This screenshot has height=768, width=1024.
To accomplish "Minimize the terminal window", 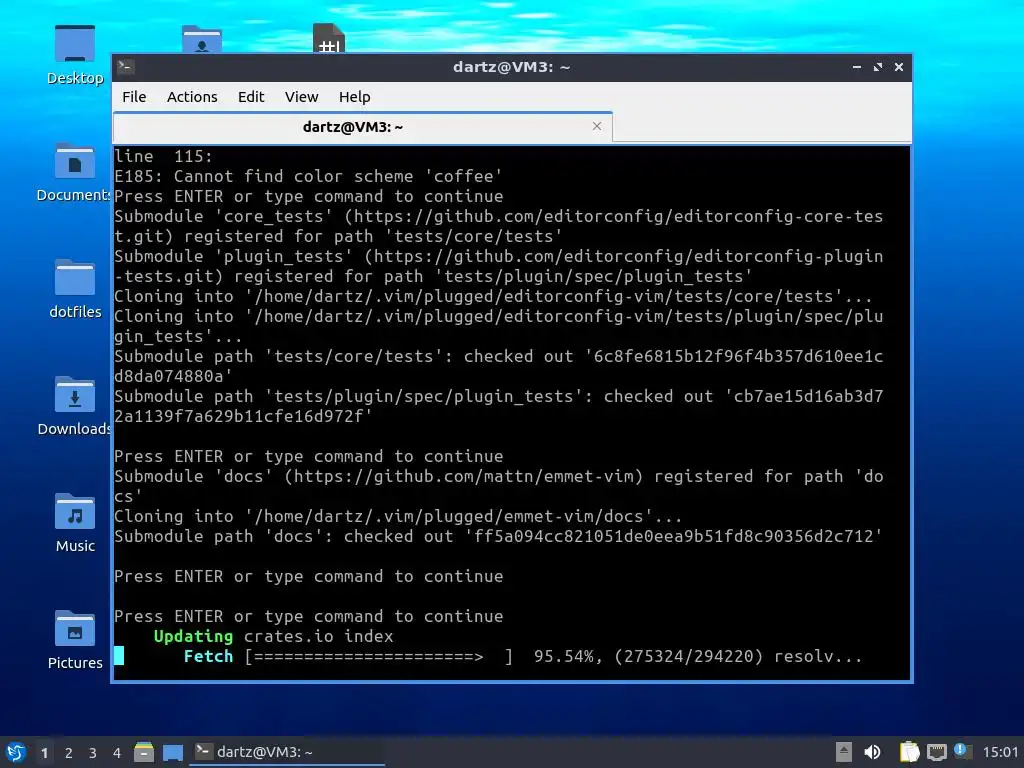I will [x=857, y=67].
